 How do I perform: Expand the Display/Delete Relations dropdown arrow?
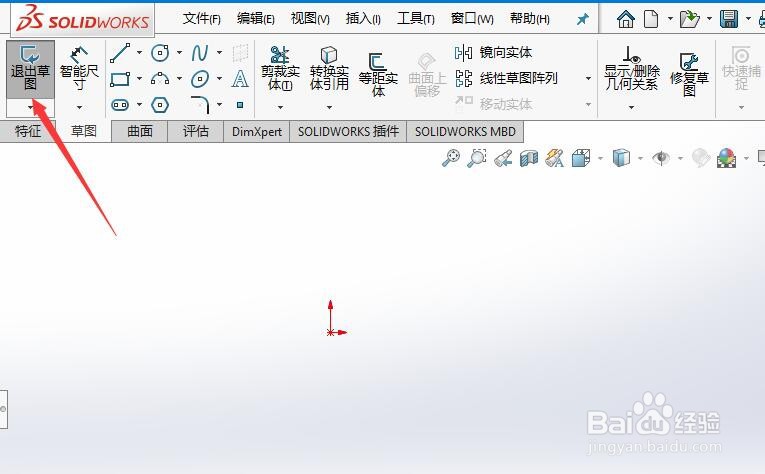pos(631,107)
